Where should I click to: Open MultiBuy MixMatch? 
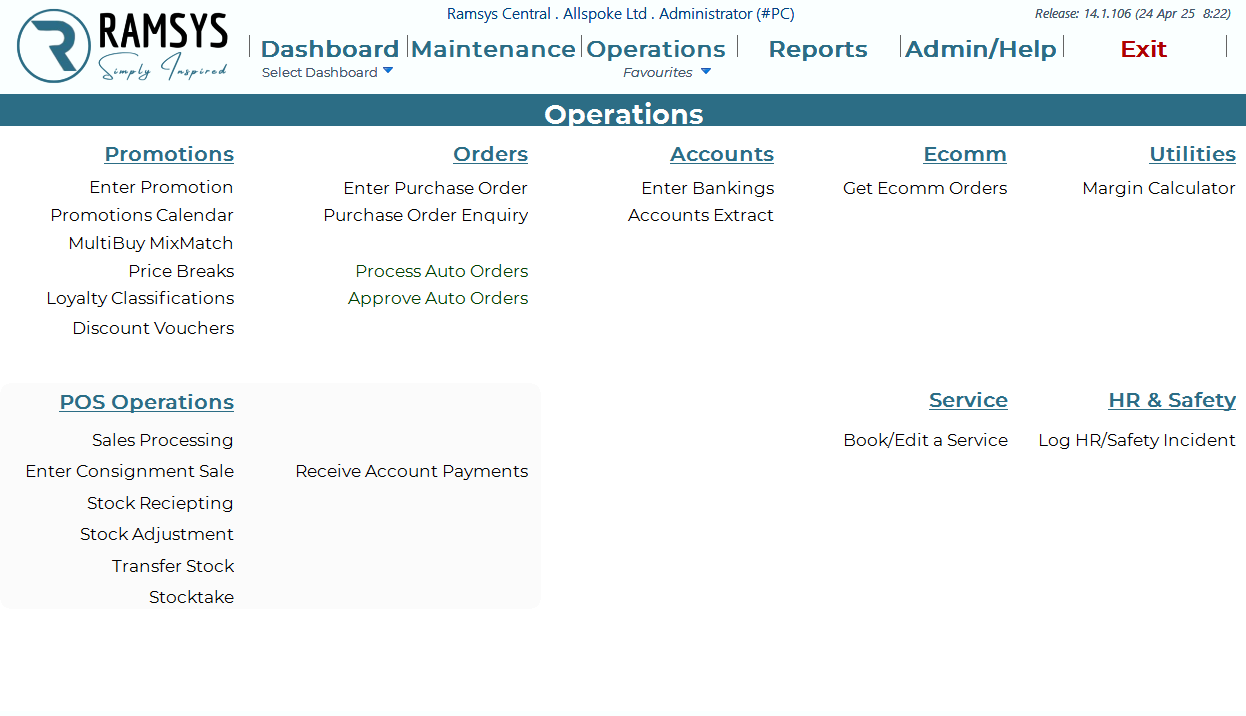point(151,243)
